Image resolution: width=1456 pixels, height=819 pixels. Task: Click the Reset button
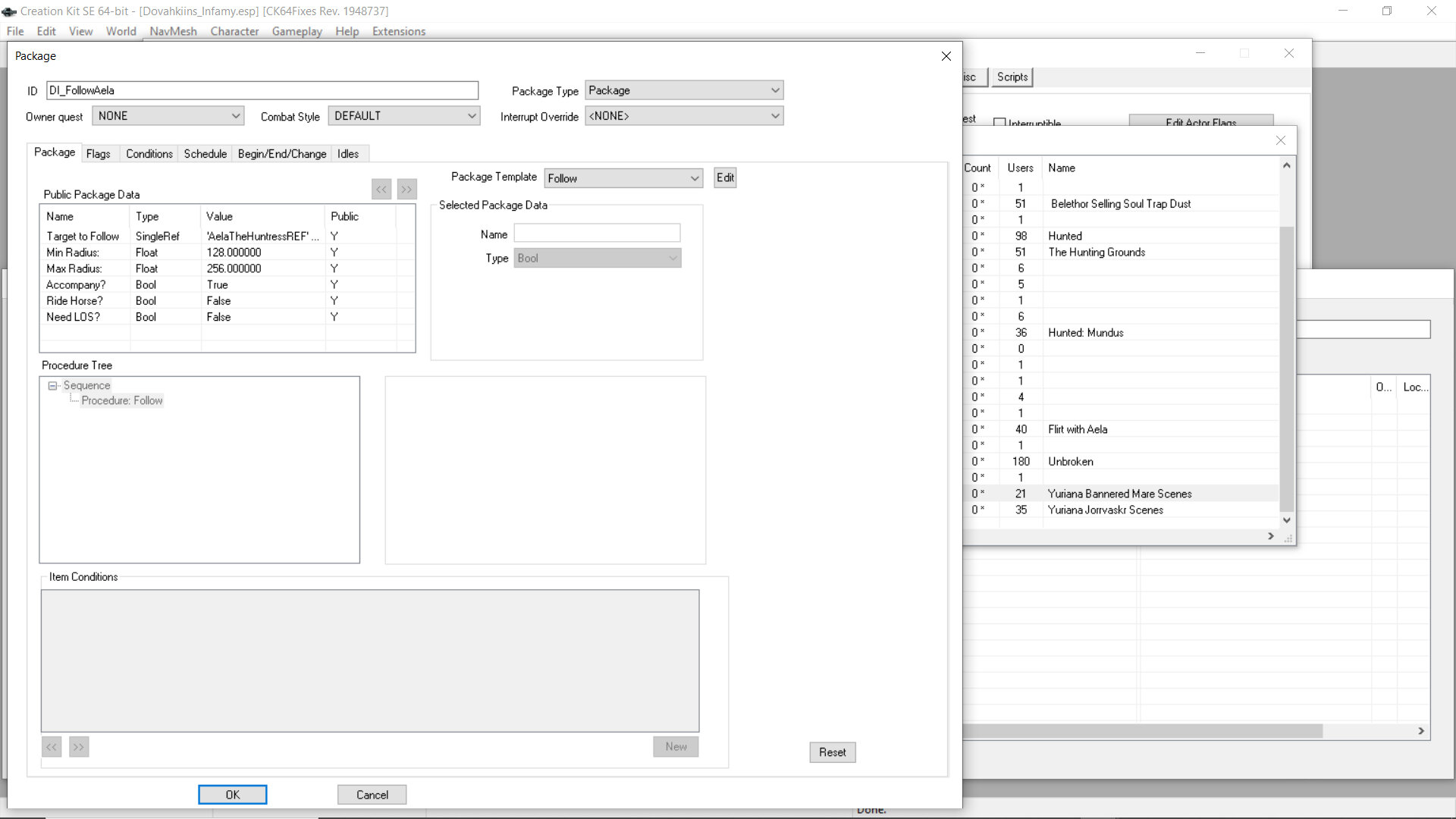(833, 752)
